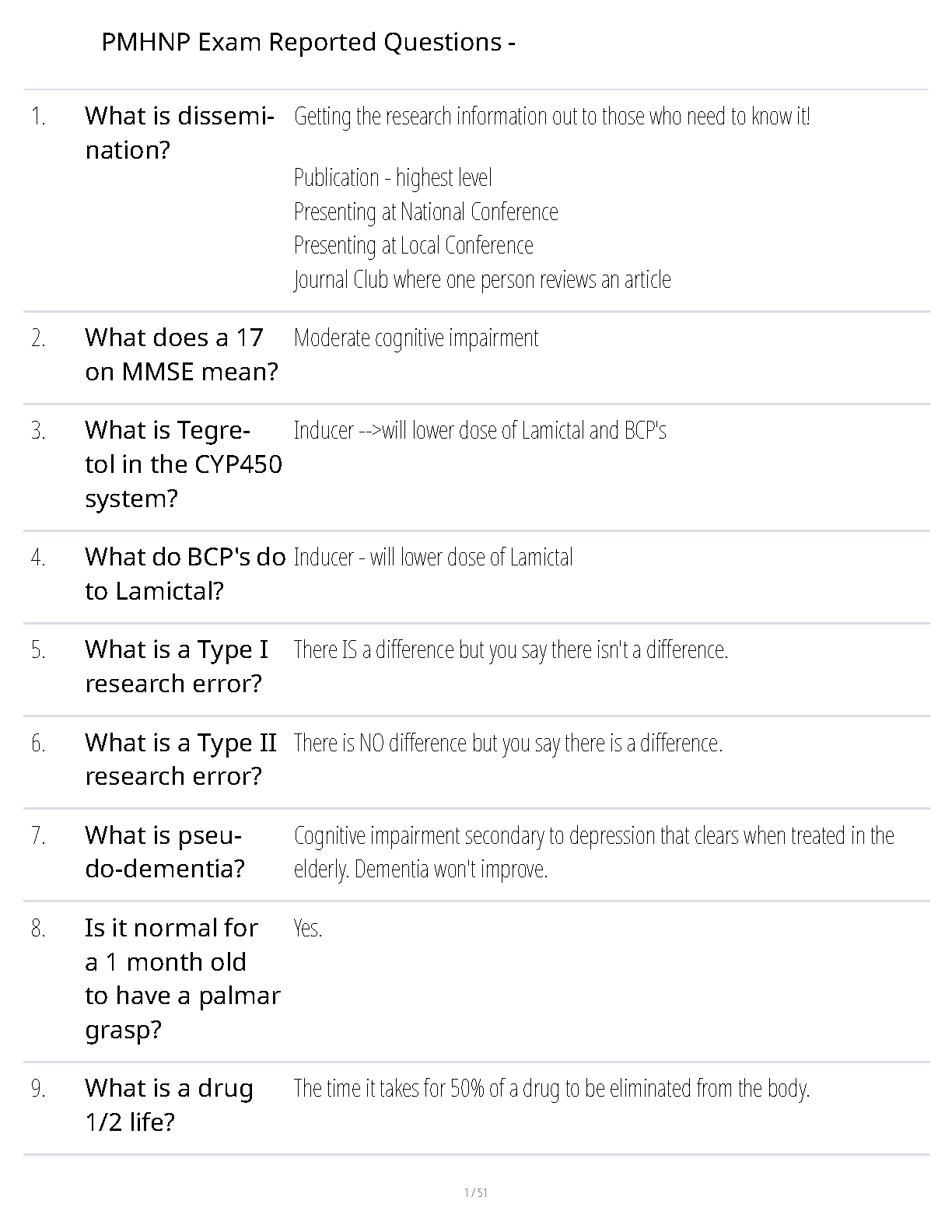
Task: Click the 'Publication - highest level' line
Action: click(393, 178)
